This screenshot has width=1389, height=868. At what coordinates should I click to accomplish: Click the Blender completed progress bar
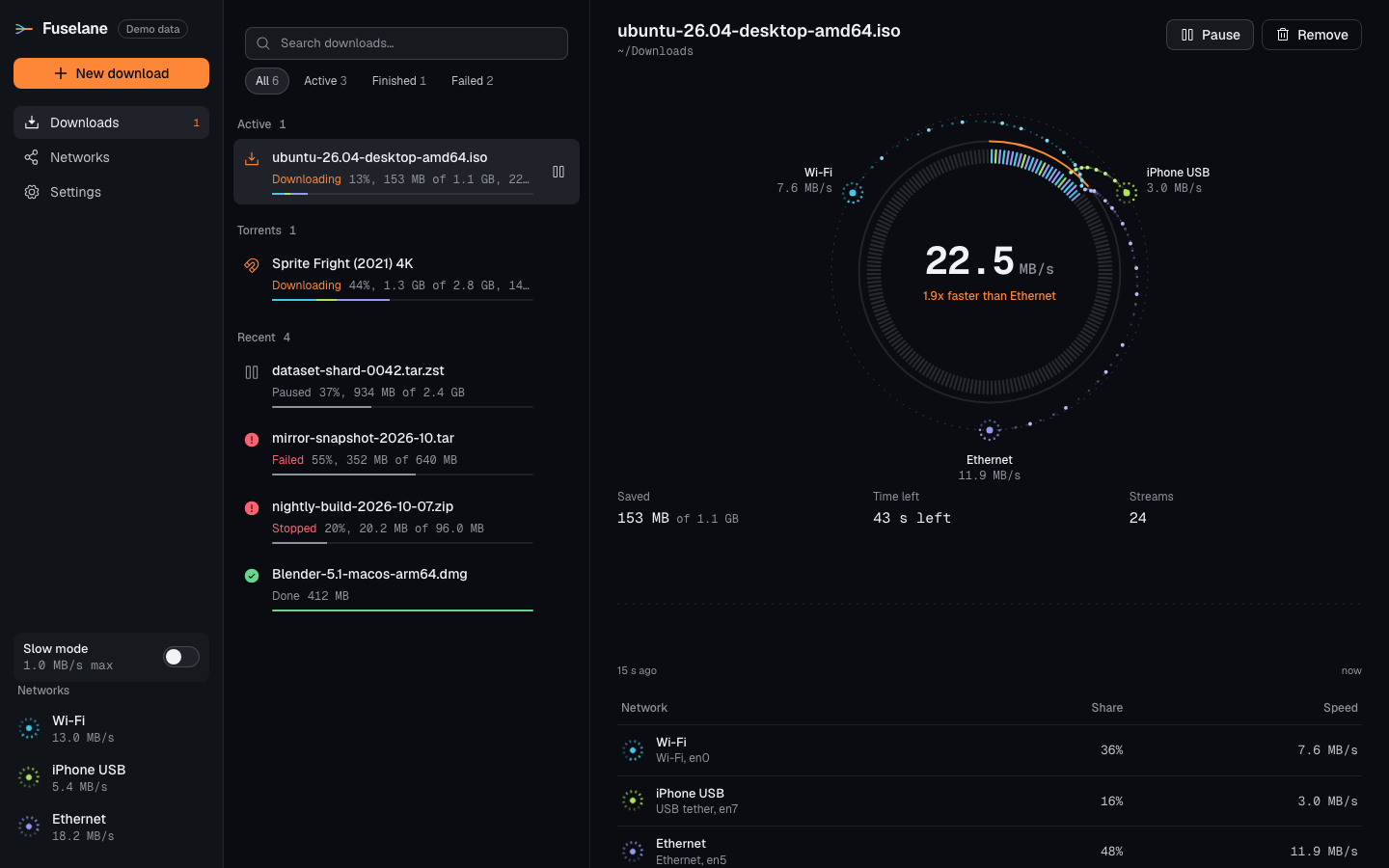tap(402, 610)
